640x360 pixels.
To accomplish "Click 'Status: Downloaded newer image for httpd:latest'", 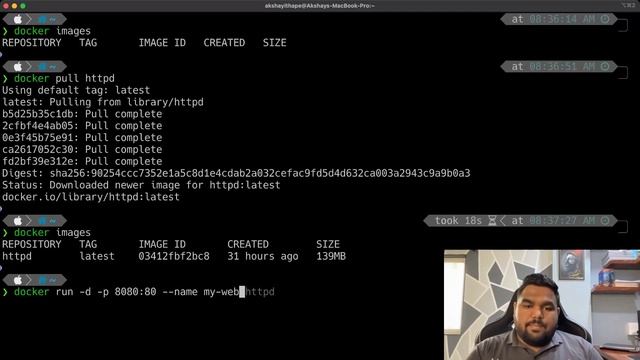I will tap(141, 185).
